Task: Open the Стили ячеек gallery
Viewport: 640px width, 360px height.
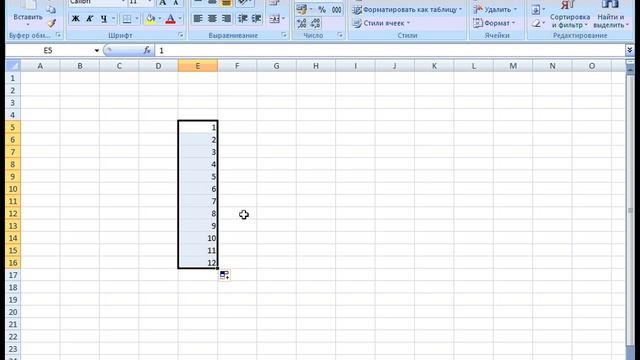Action: coord(381,23)
